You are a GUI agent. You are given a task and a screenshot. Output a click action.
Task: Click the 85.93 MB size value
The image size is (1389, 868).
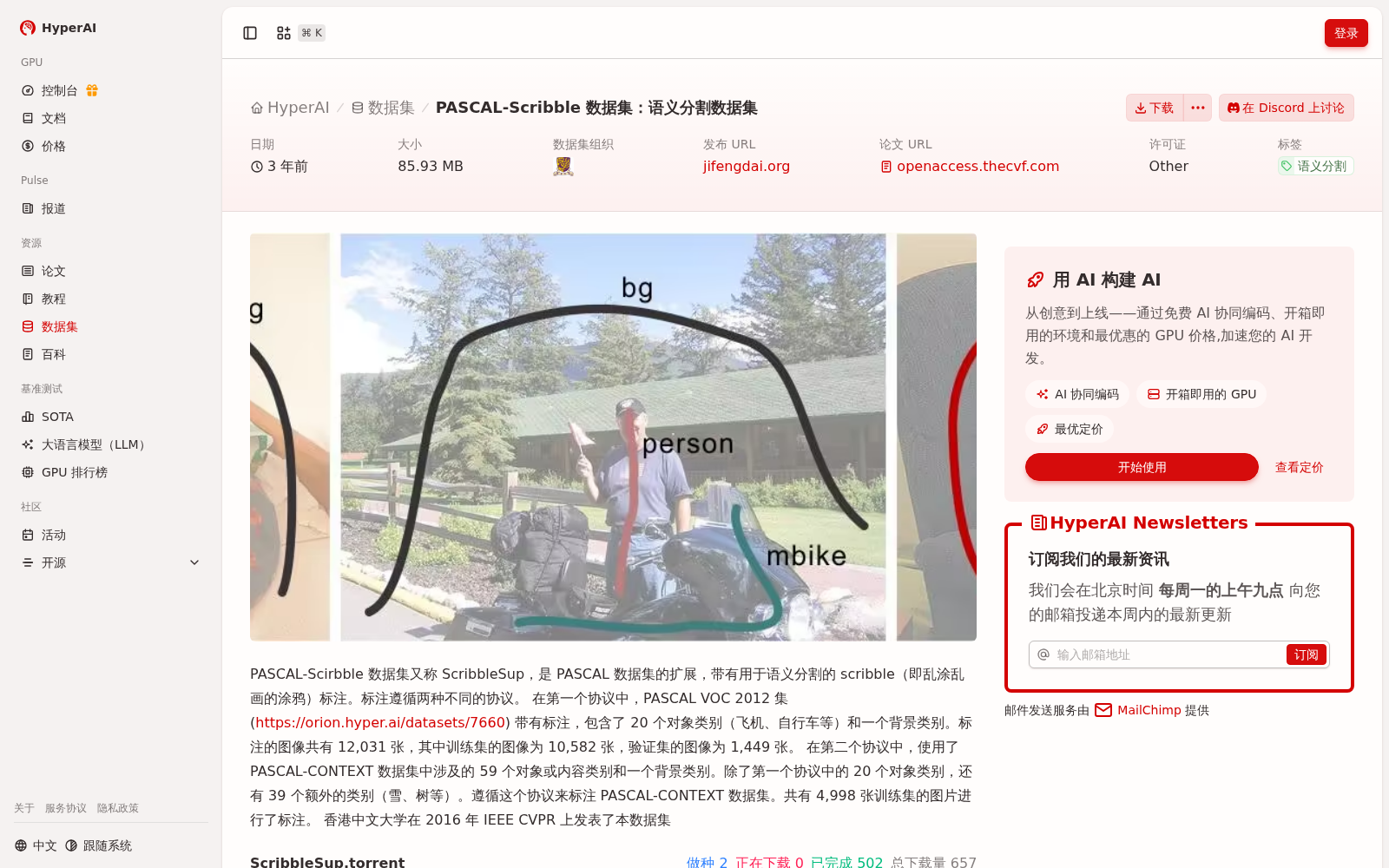(x=431, y=166)
